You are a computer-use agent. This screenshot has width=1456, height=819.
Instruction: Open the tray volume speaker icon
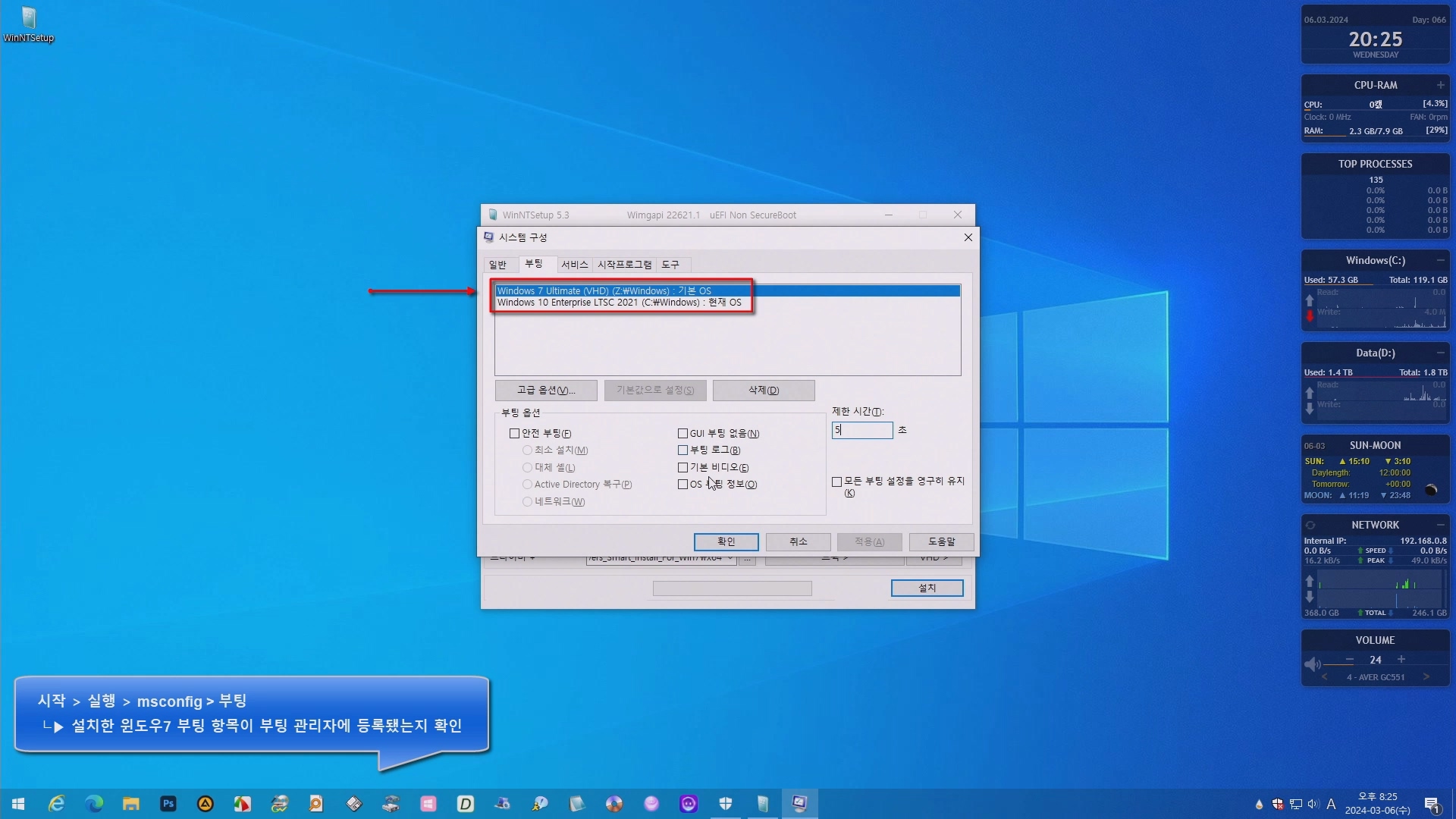(1313, 804)
